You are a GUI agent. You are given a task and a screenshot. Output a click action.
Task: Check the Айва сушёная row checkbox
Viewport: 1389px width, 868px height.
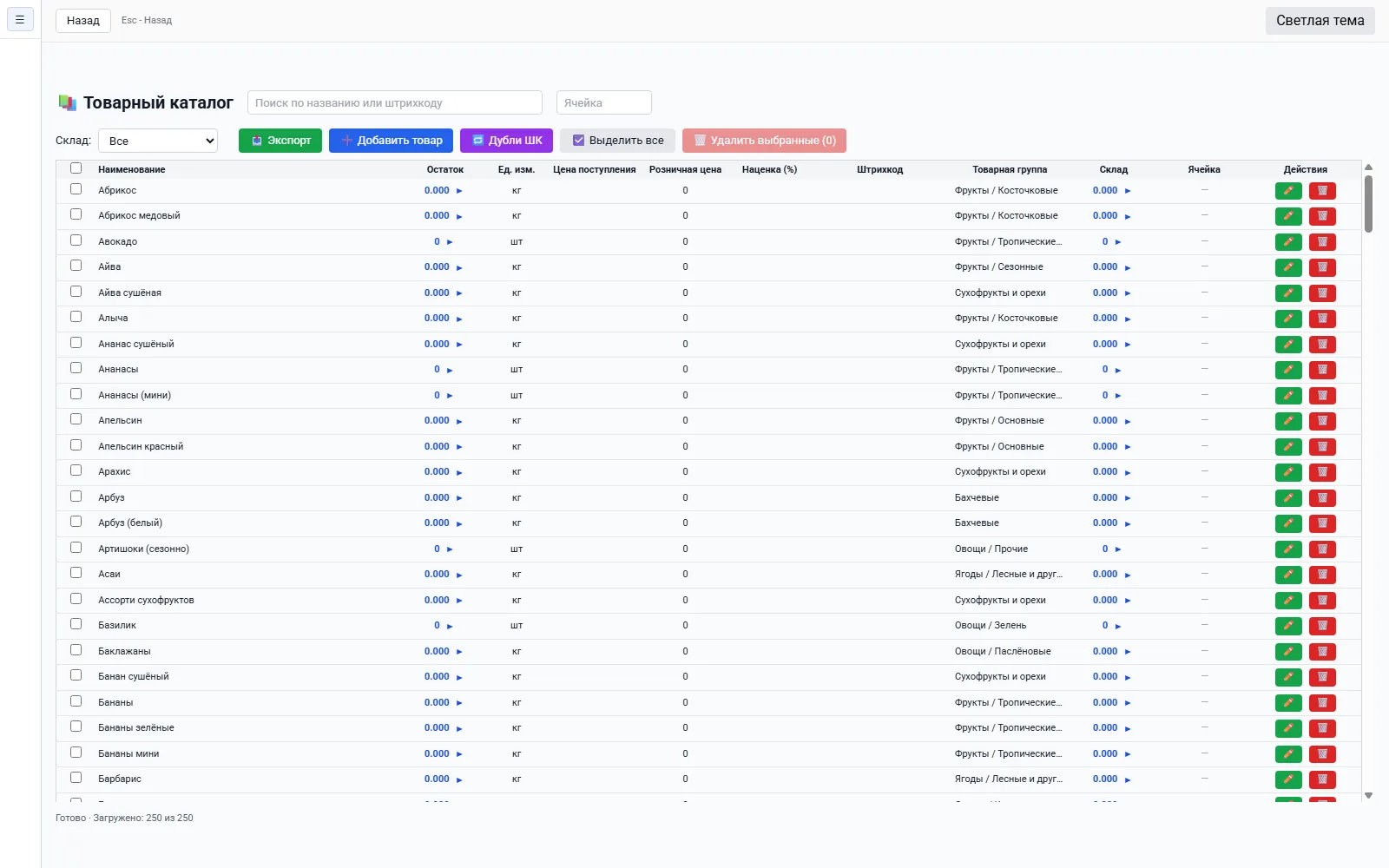(76, 292)
